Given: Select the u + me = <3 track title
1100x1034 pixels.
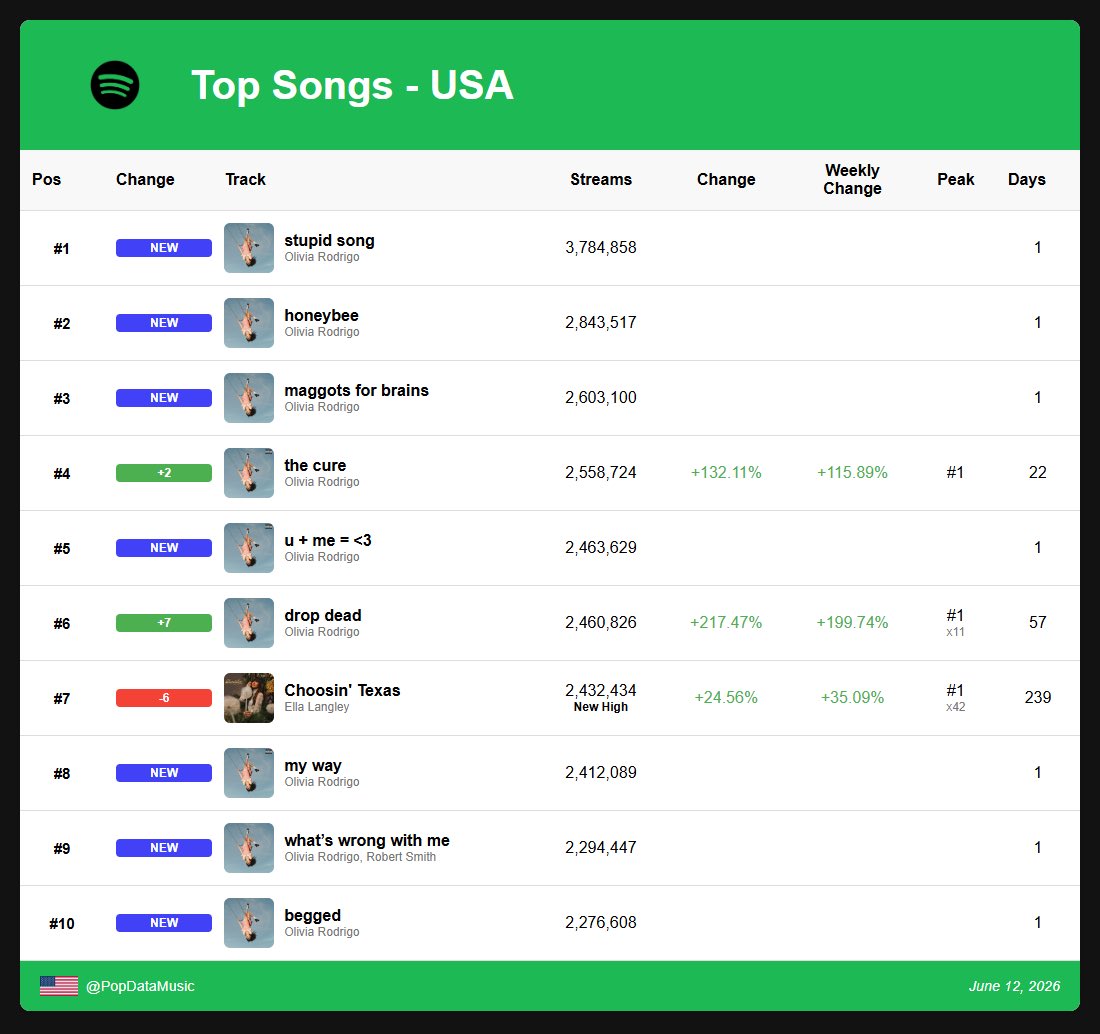Looking at the screenshot, I should pos(328,541).
